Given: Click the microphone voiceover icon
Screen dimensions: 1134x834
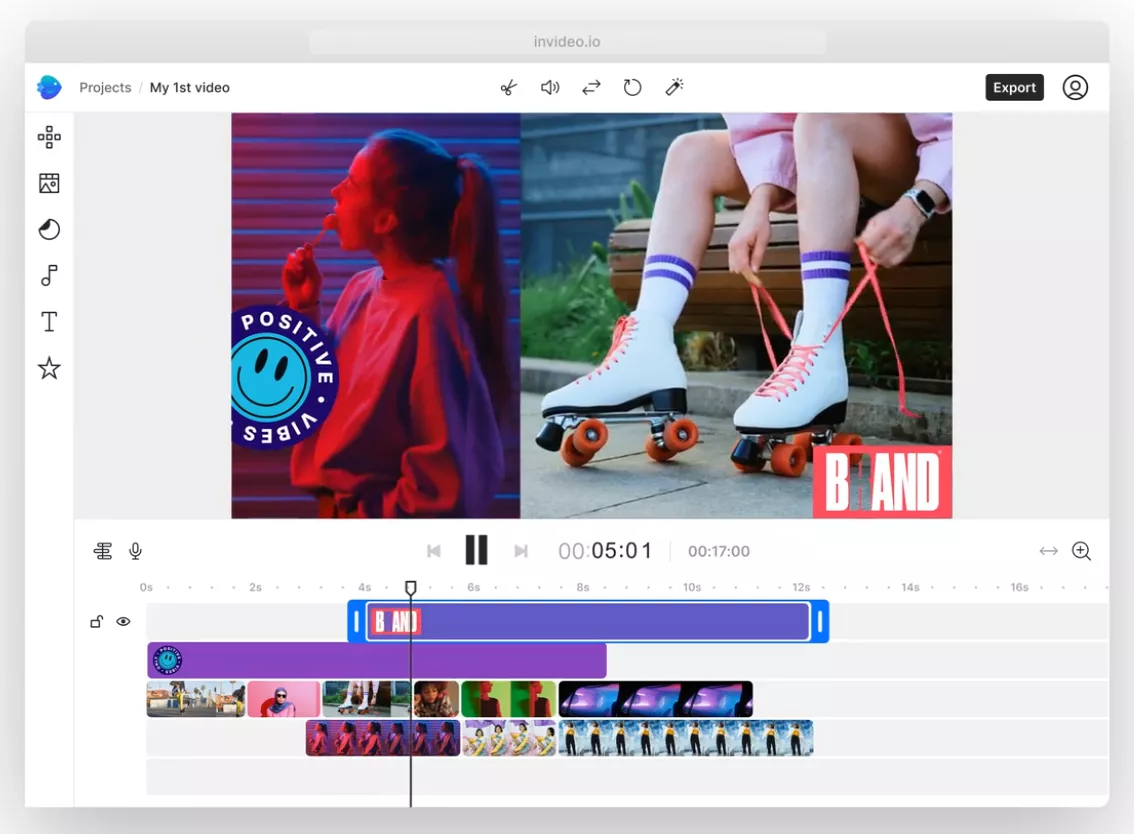Looking at the screenshot, I should (x=135, y=551).
